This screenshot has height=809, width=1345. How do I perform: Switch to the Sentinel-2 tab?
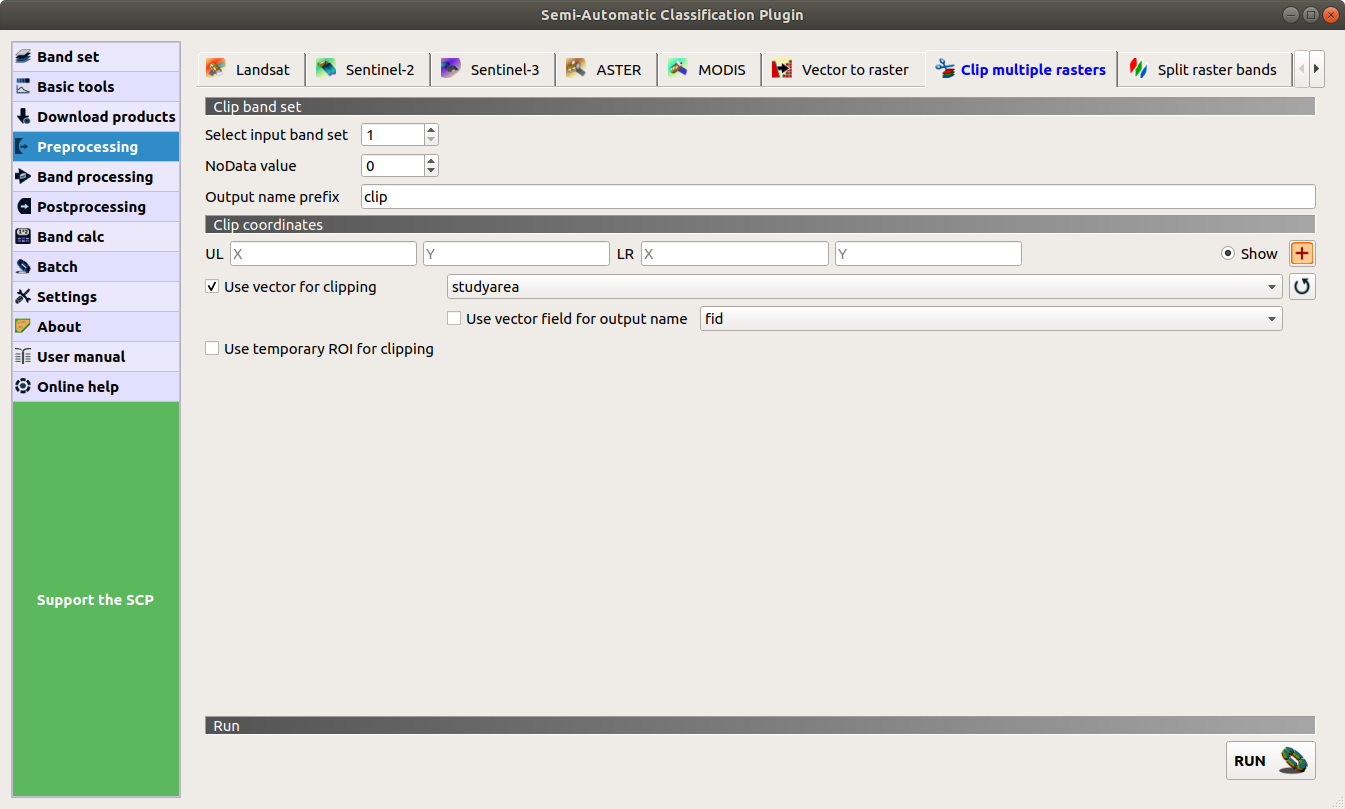pyautogui.click(x=367, y=70)
